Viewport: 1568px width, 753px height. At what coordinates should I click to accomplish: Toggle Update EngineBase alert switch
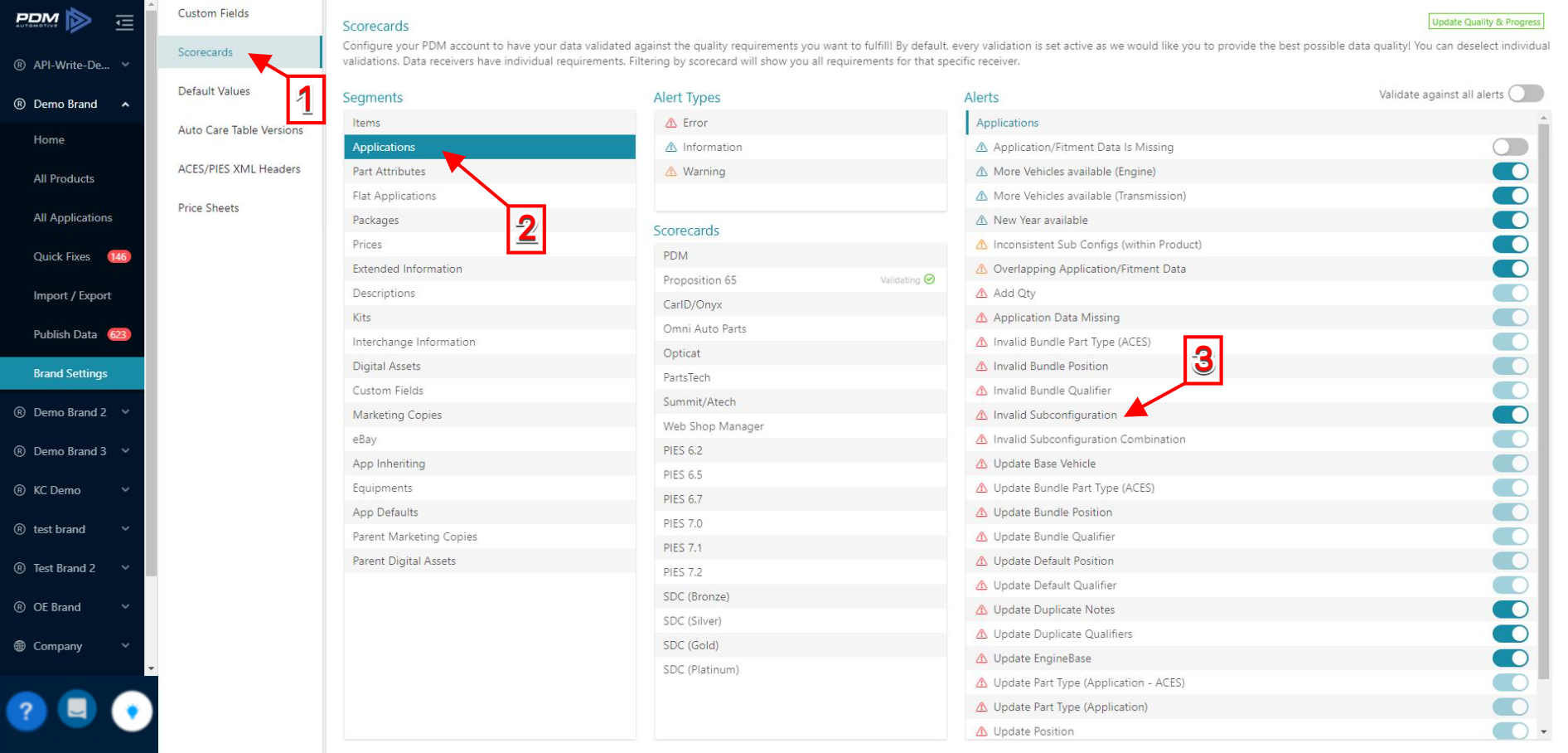pos(1510,658)
